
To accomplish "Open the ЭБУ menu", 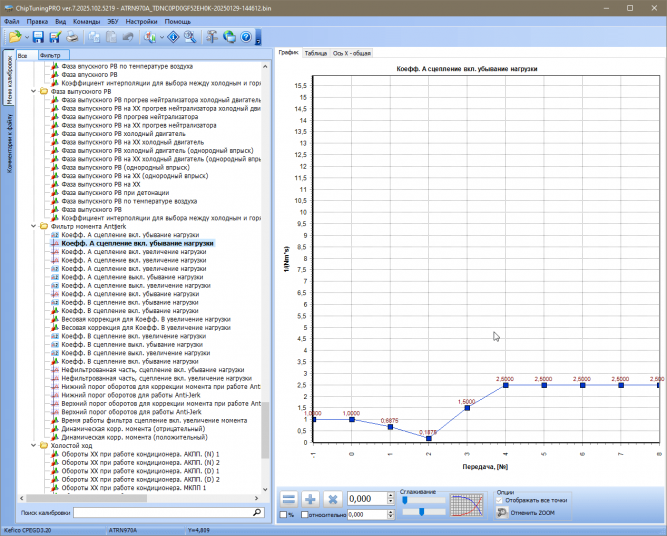I will coord(113,21).
